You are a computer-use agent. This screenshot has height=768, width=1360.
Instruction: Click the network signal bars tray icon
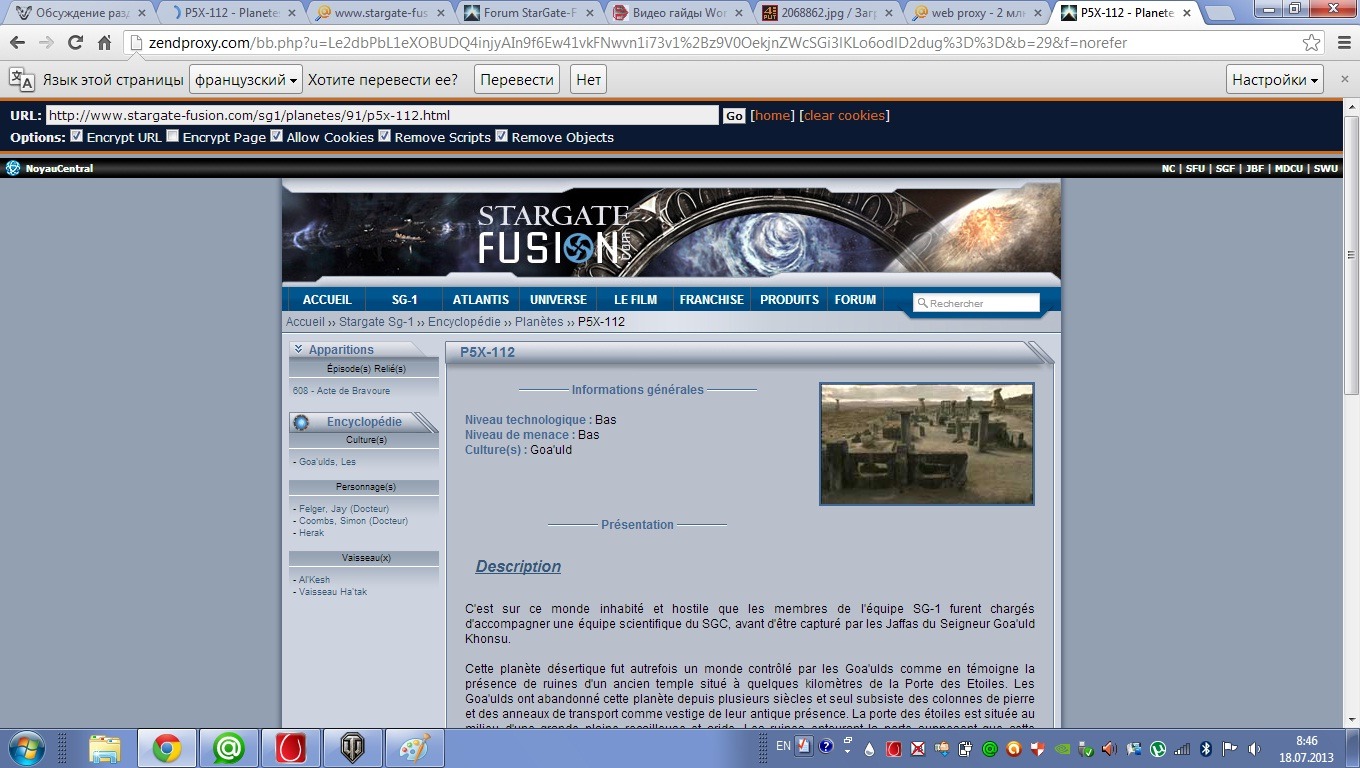coord(1182,748)
